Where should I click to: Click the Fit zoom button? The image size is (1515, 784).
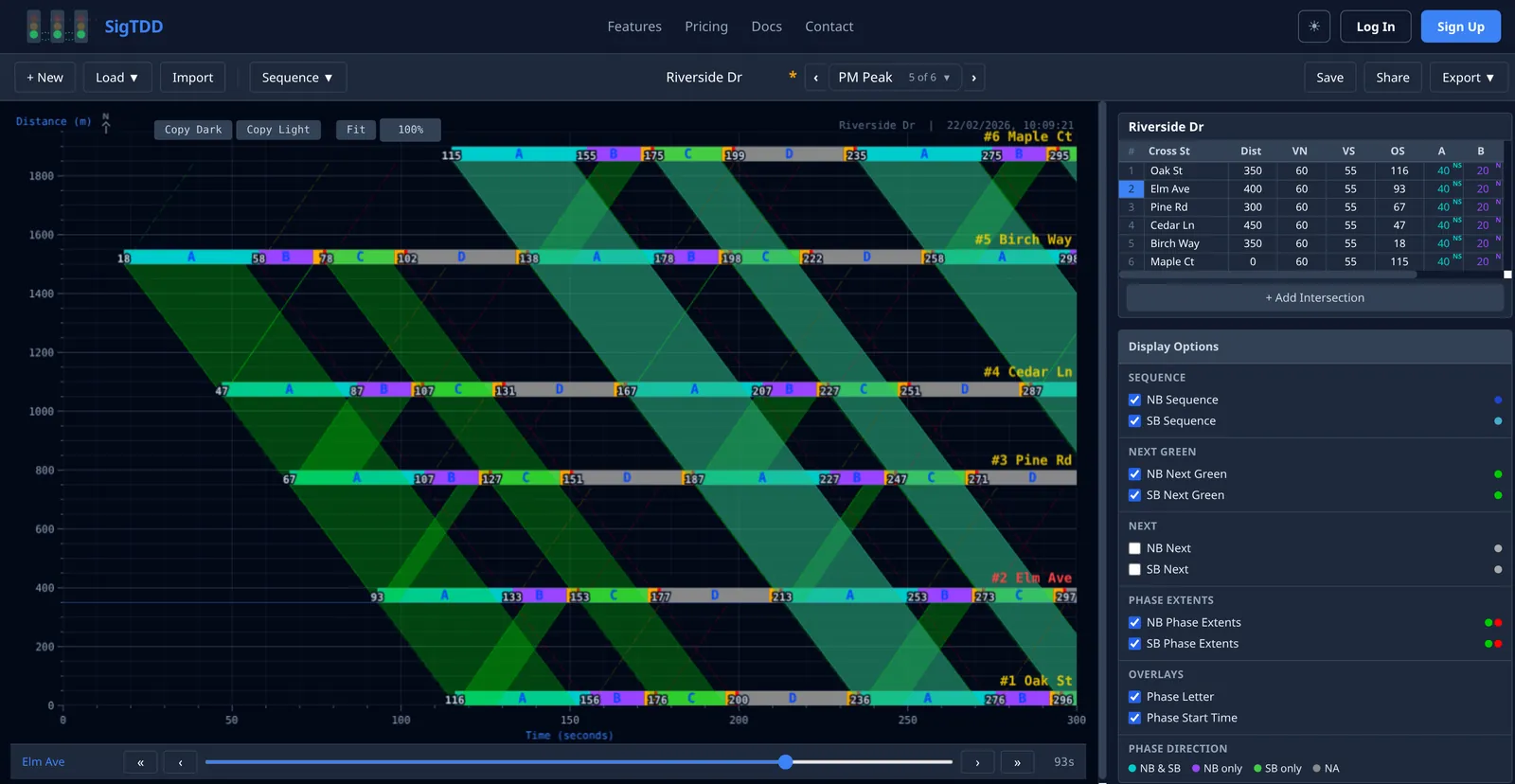[356, 130]
